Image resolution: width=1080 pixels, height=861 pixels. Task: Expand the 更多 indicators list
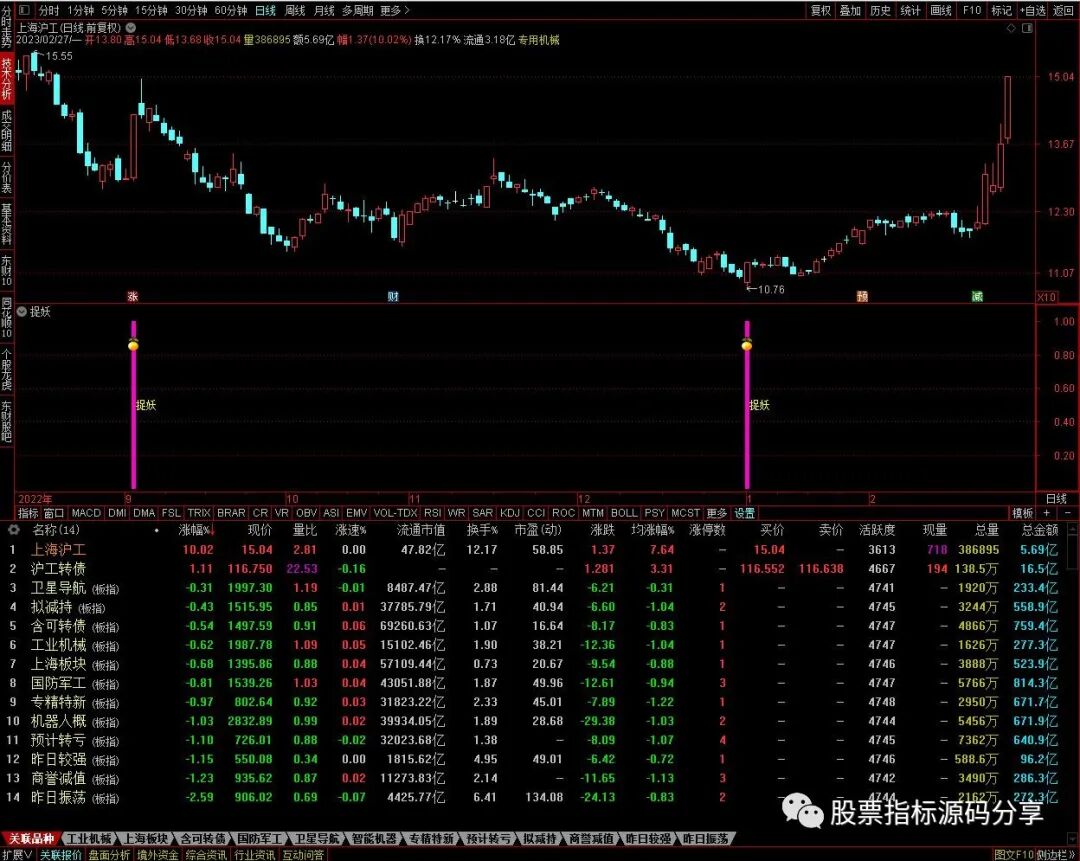click(716, 513)
